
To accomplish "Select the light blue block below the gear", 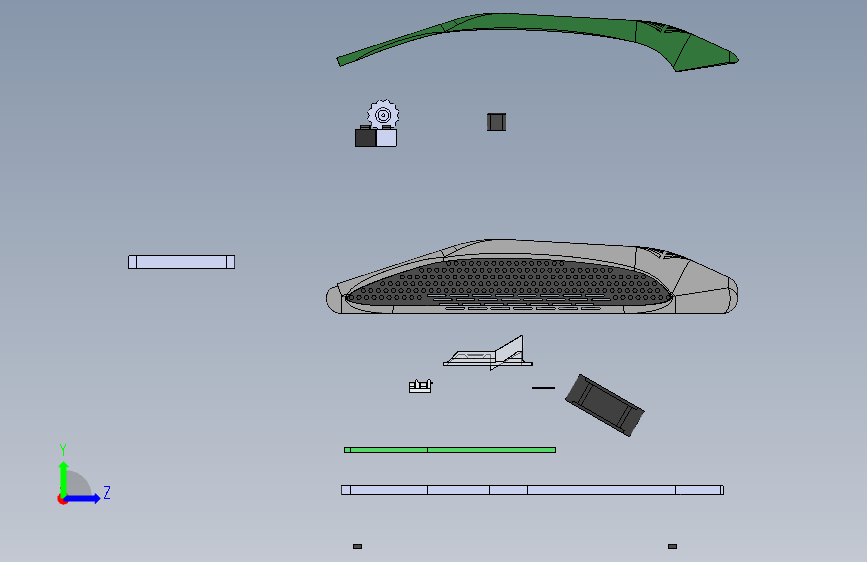I will point(387,137).
